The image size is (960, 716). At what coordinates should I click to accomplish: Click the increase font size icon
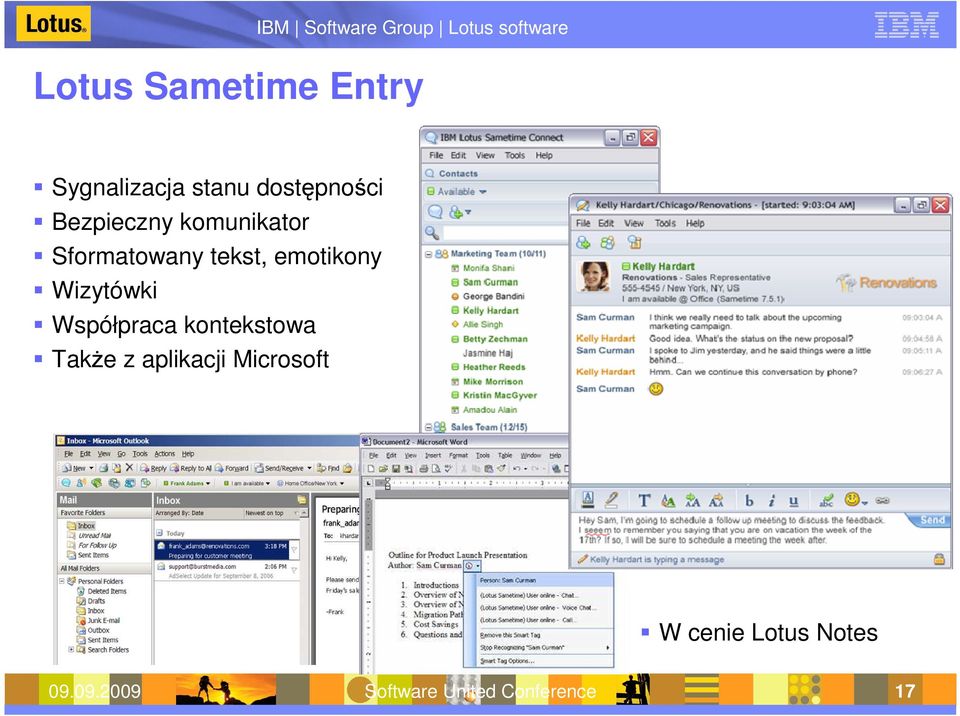(692, 501)
